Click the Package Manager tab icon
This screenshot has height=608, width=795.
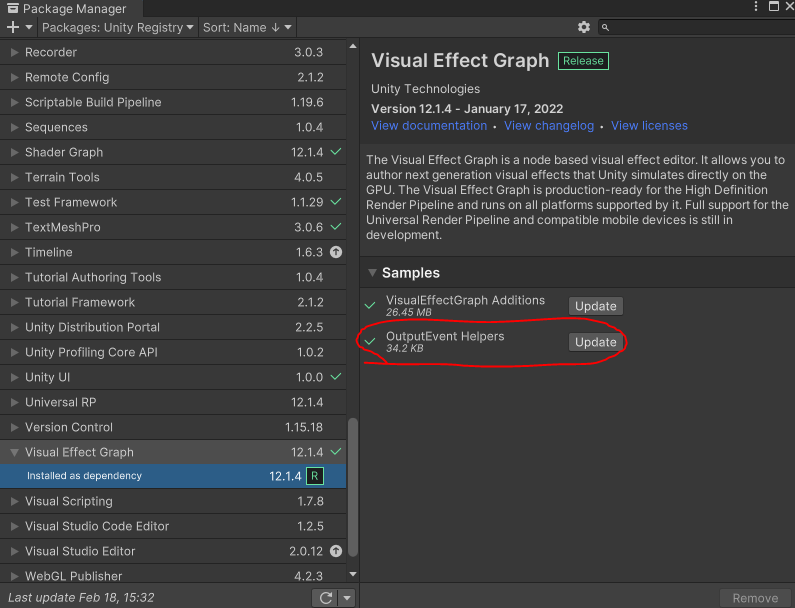pos(13,8)
